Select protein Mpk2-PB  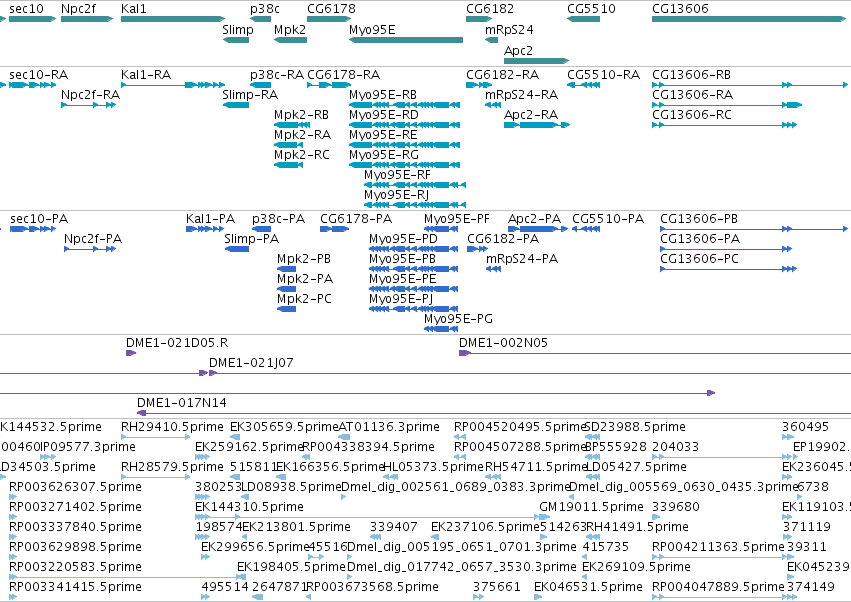coord(304,259)
